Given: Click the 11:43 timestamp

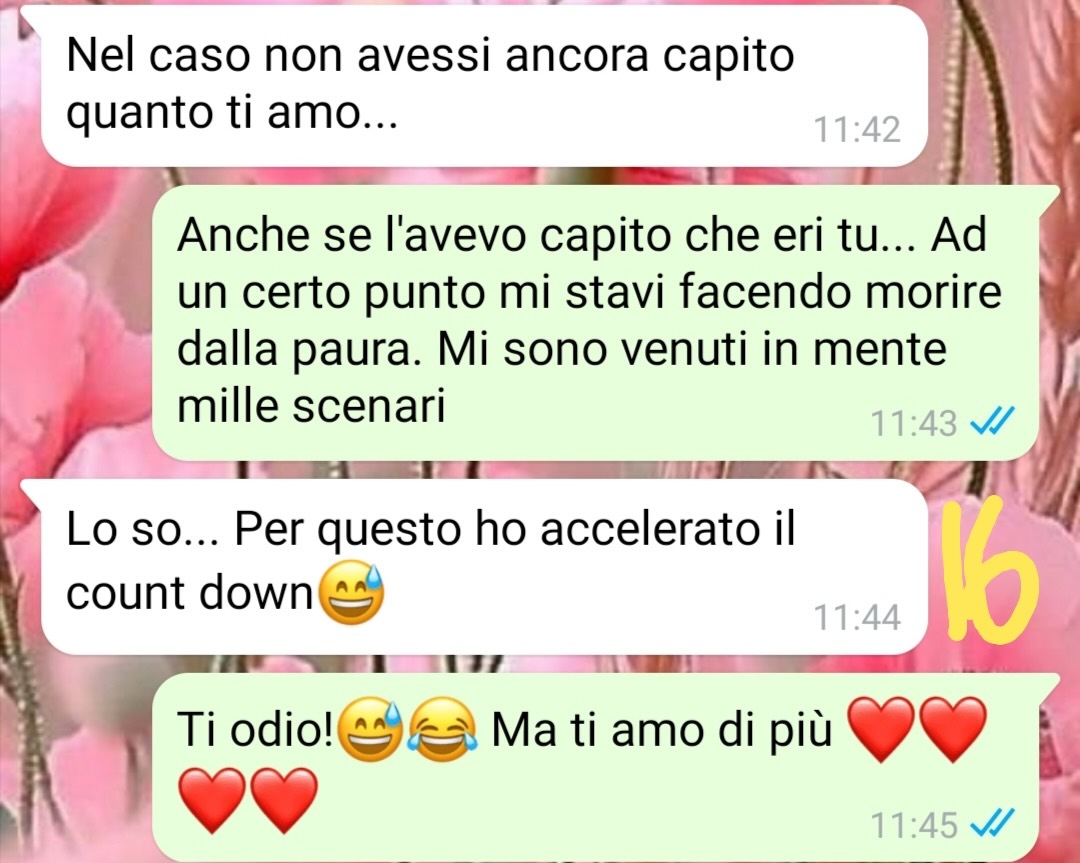Looking at the screenshot, I should tap(914, 423).
